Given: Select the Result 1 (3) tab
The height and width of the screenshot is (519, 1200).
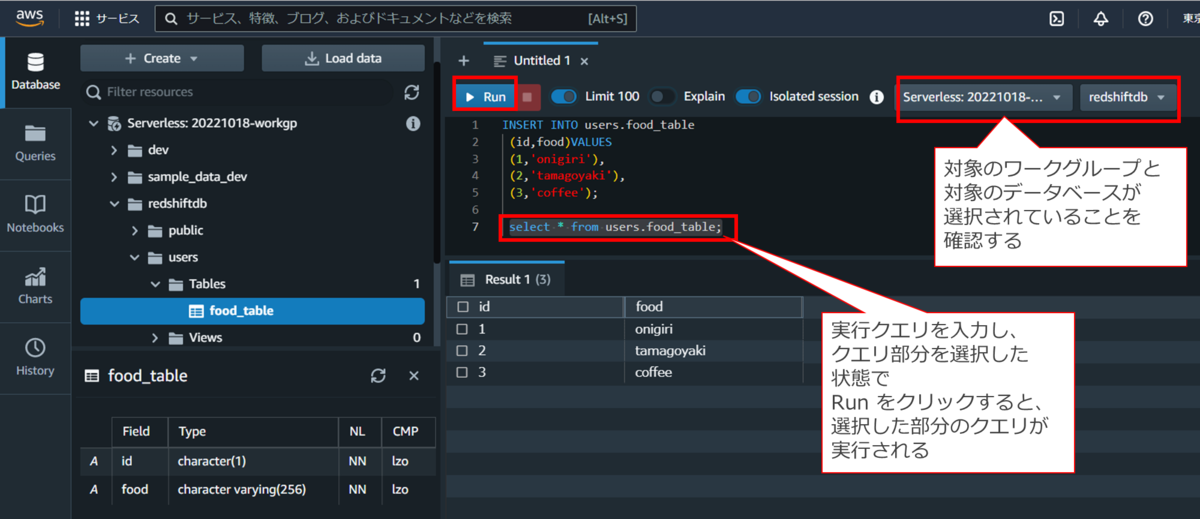Looking at the screenshot, I should click(507, 279).
